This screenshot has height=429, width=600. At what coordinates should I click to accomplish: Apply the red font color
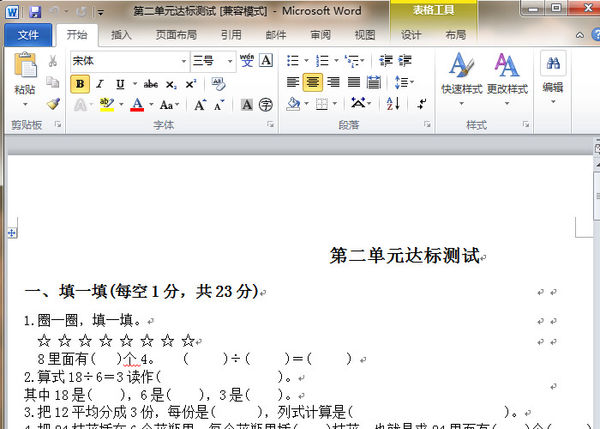coord(137,104)
